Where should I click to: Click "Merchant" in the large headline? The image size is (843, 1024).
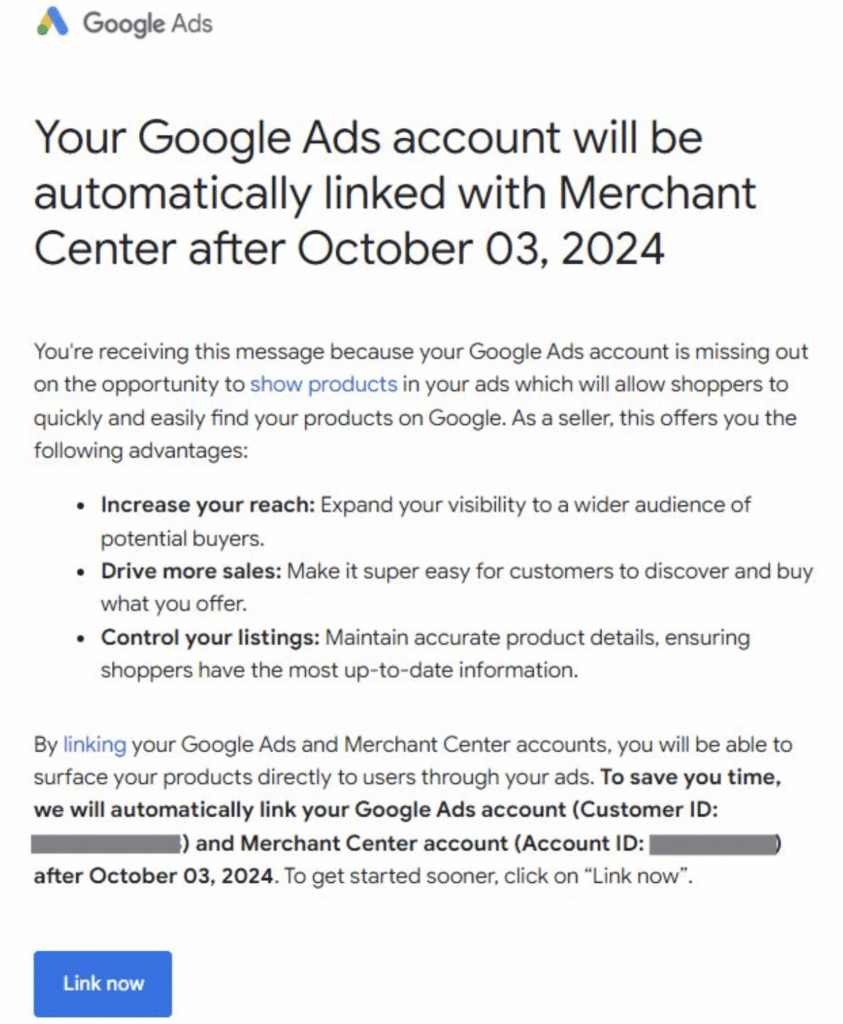tap(657, 193)
